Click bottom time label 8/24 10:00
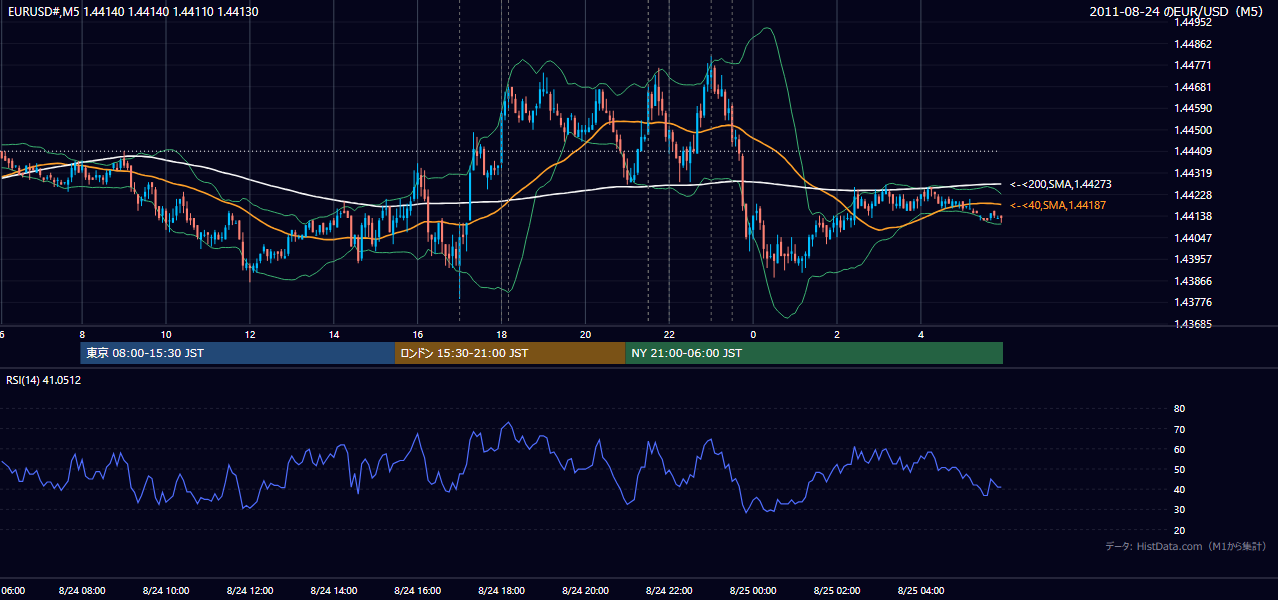This screenshot has height=600, width=1278. [x=166, y=591]
